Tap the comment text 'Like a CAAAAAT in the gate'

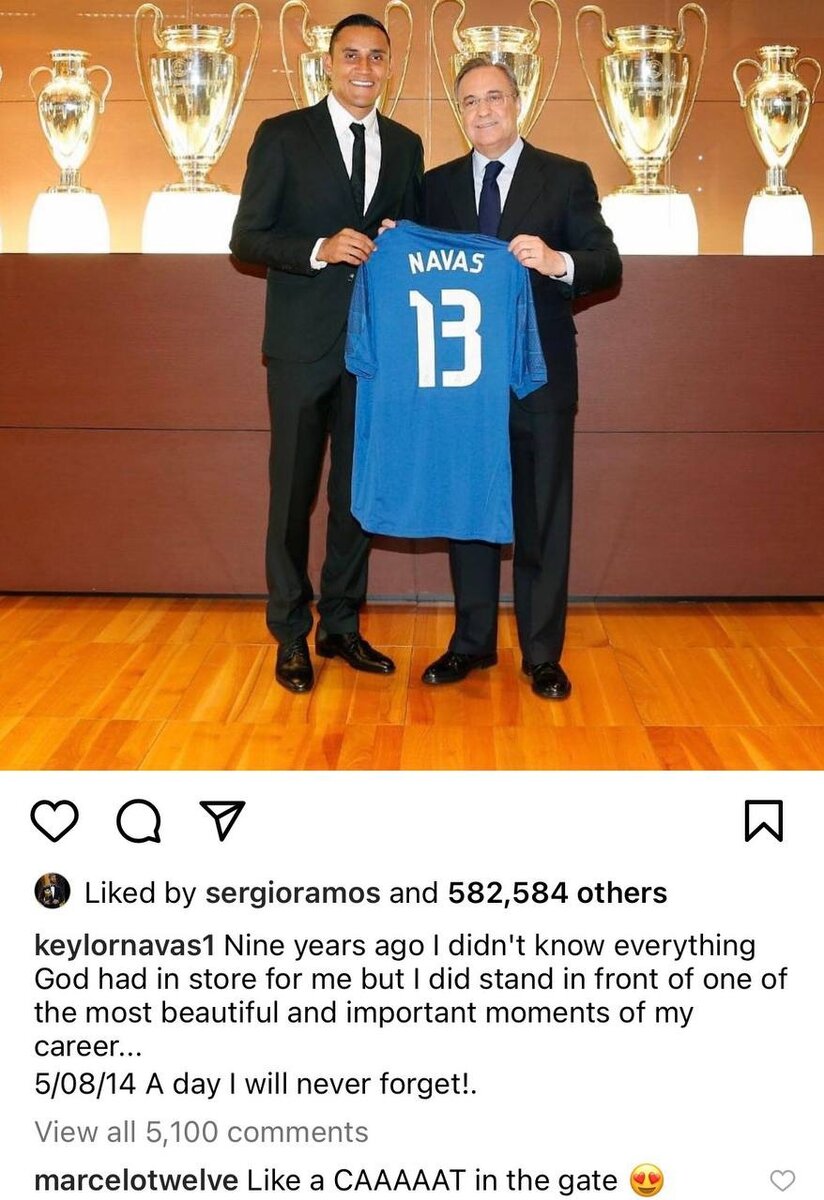pos(432,1180)
